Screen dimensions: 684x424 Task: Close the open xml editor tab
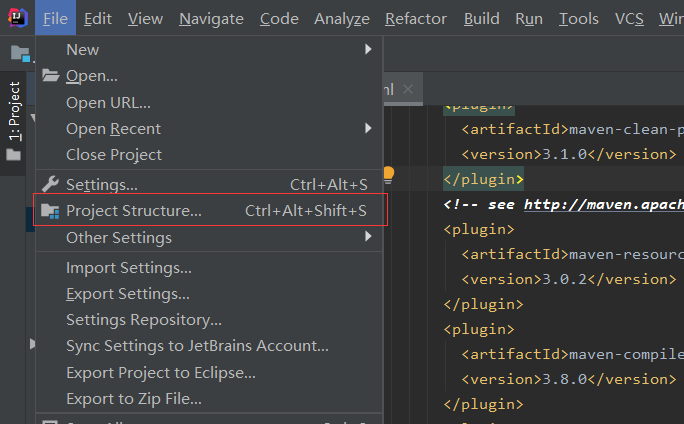[407, 89]
